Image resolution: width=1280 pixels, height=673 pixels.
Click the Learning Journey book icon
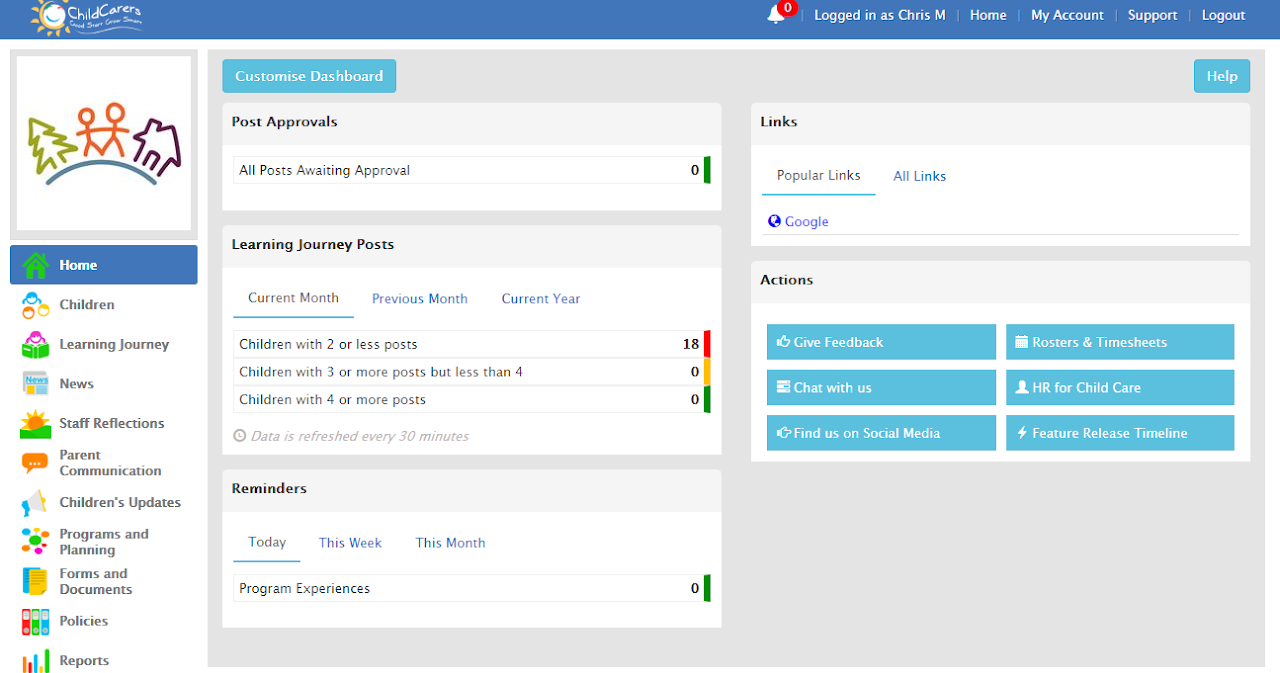pos(35,345)
